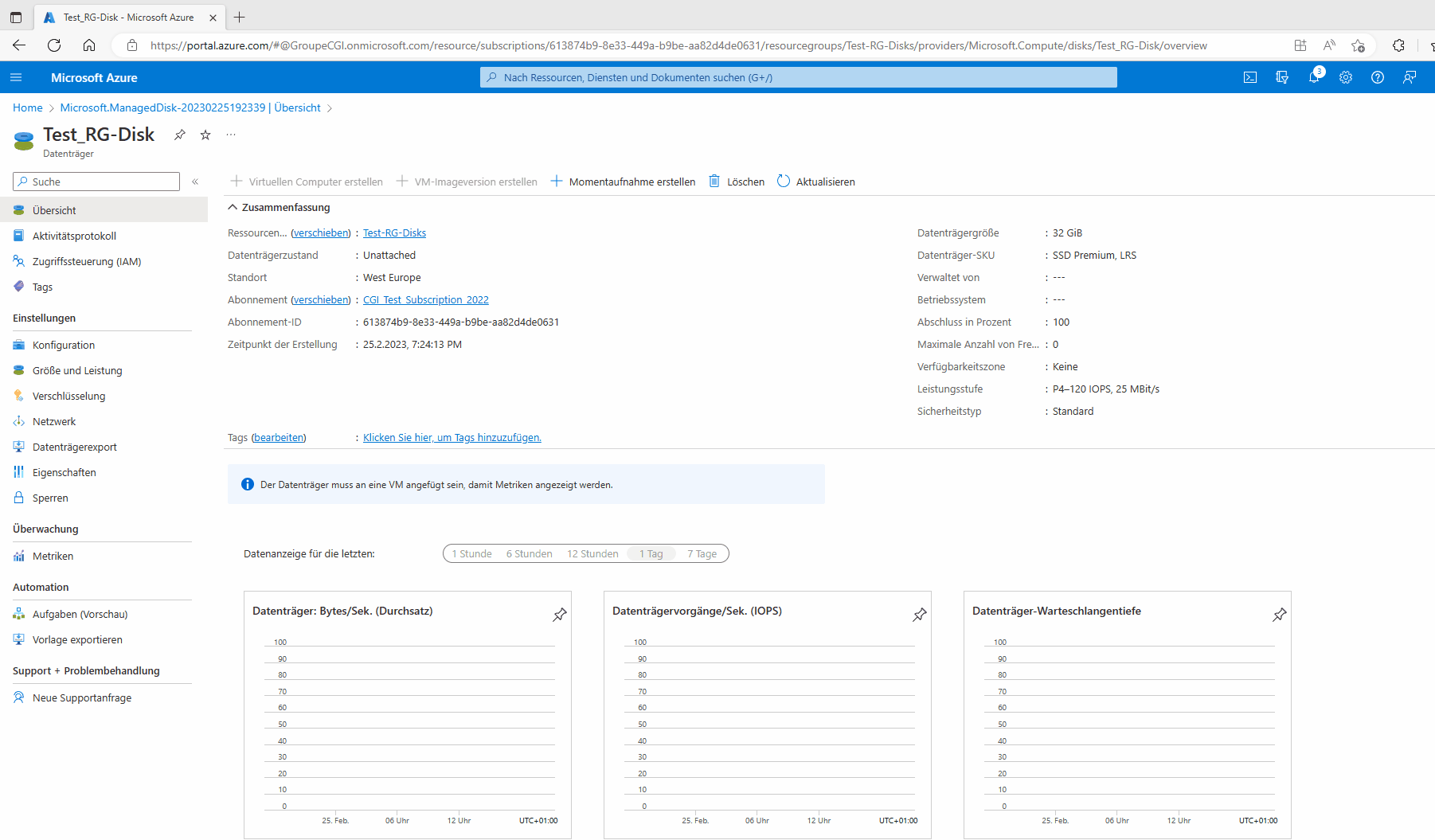Open the notifications bell
1435x840 pixels.
(x=1314, y=77)
